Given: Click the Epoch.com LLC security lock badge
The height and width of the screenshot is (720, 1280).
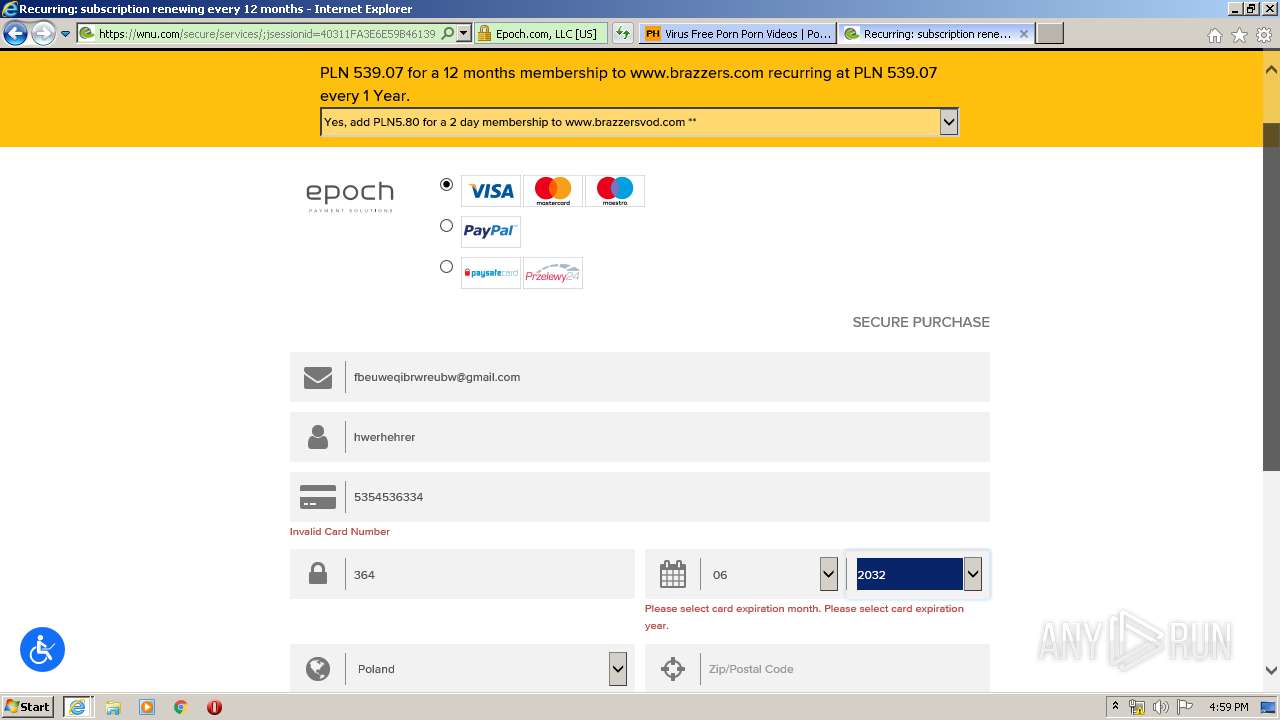Looking at the screenshot, I should point(539,33).
